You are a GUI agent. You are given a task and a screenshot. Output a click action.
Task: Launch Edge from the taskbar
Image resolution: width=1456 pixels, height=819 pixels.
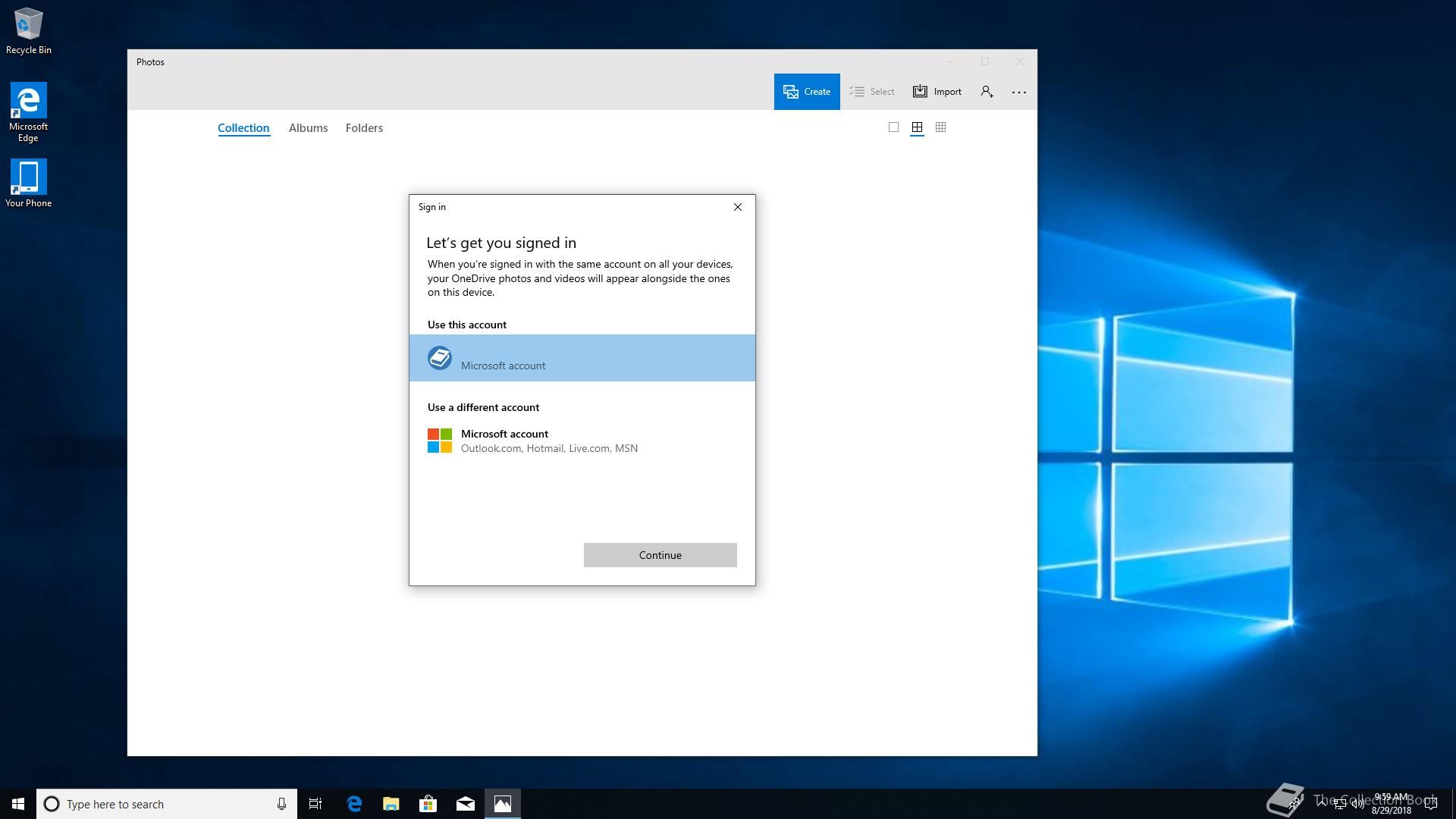click(354, 804)
